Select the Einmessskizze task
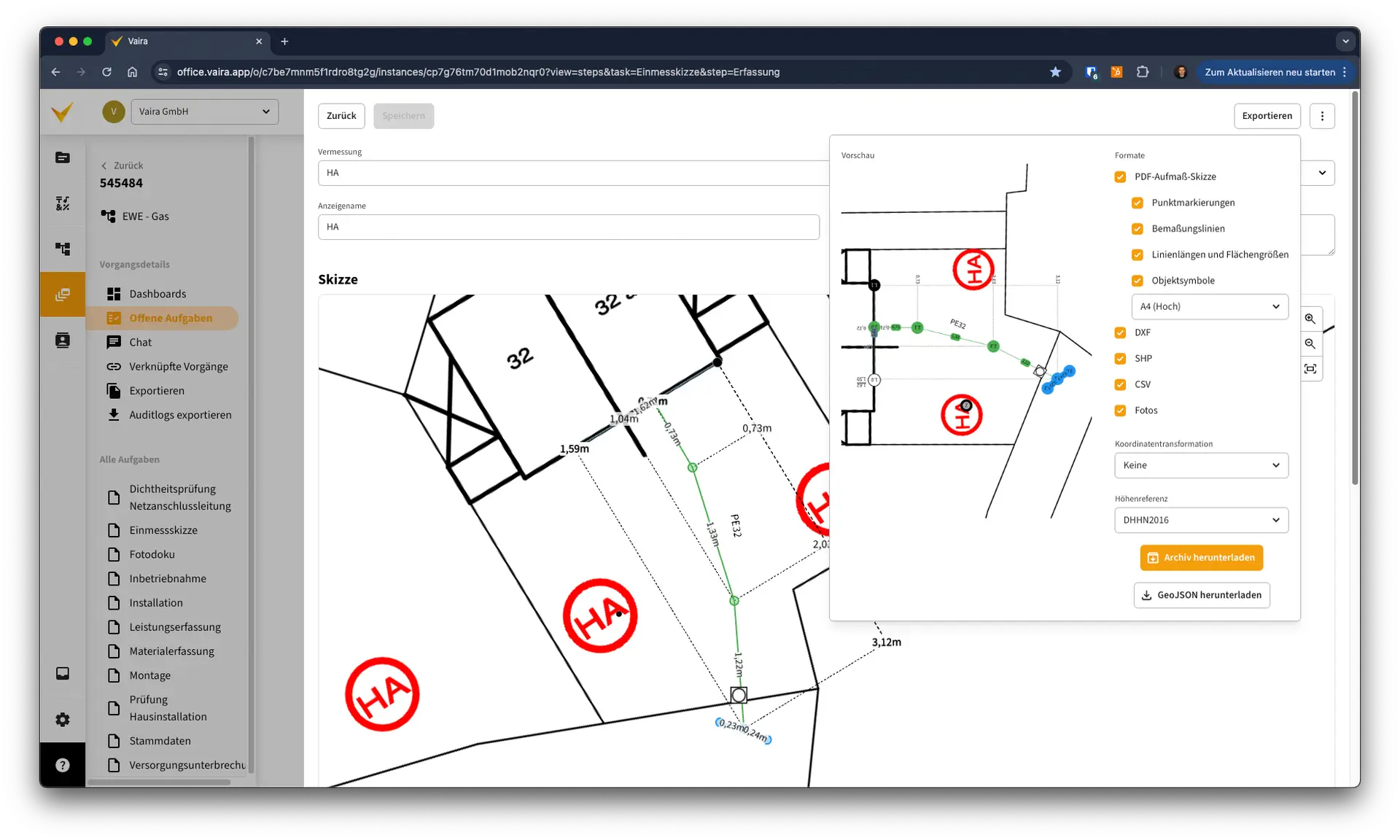This screenshot has height=840, width=1400. (163, 530)
